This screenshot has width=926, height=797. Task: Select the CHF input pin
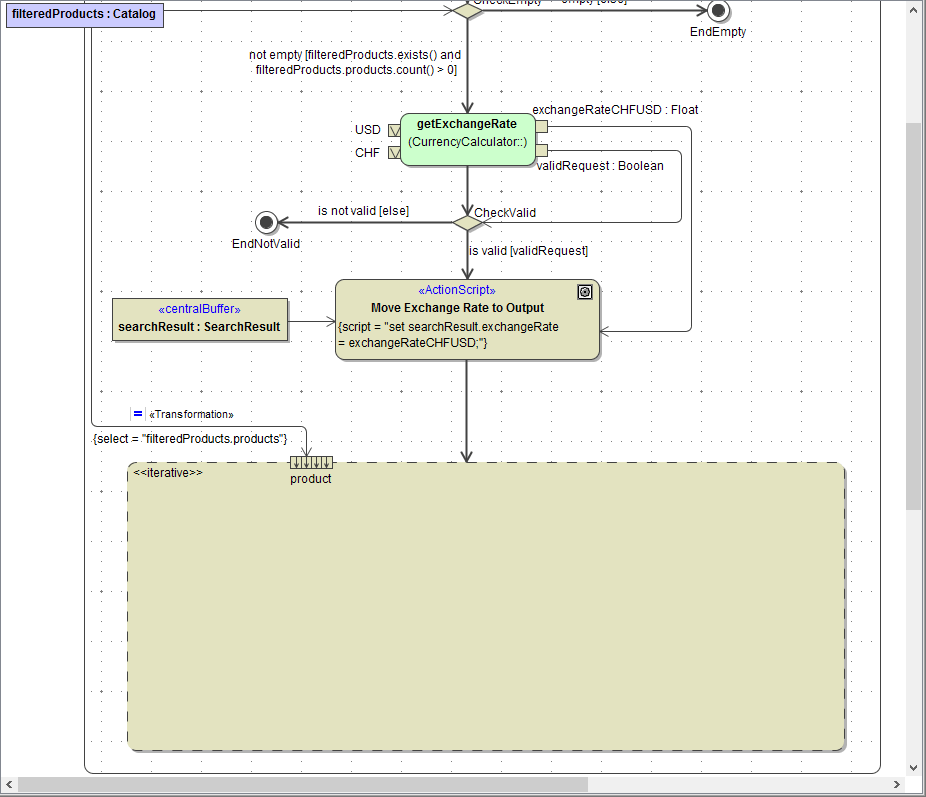394,153
